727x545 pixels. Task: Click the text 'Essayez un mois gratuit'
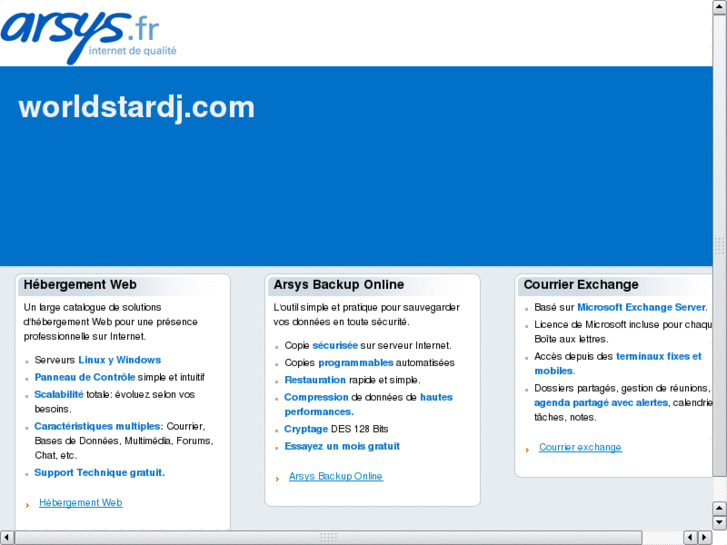[x=342, y=446]
